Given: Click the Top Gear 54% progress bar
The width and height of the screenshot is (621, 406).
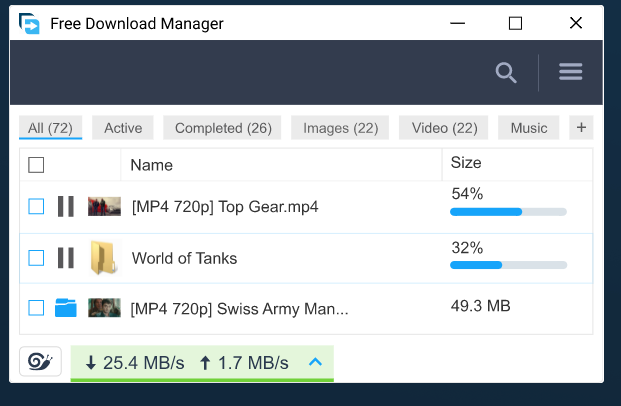Looking at the screenshot, I should (508, 212).
